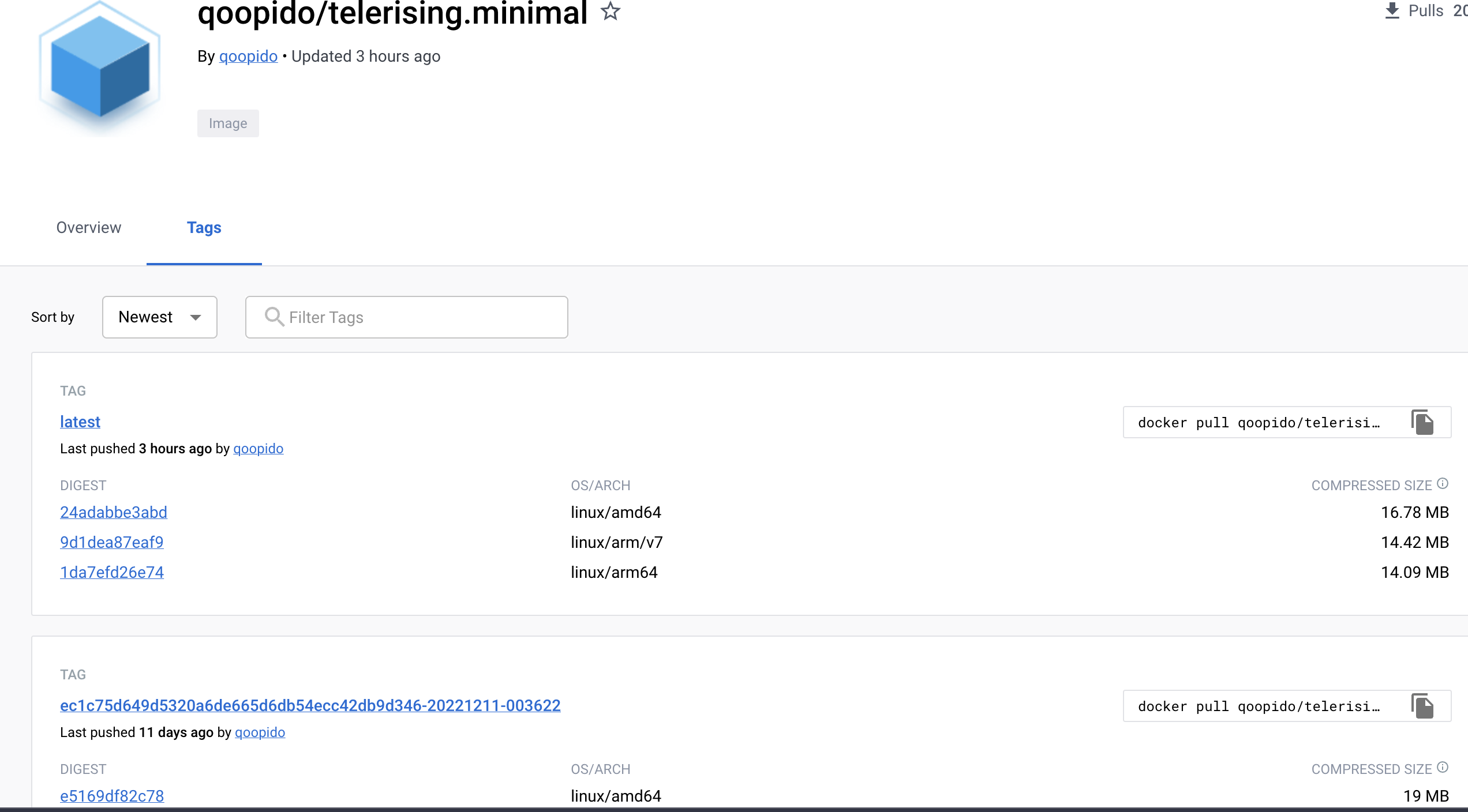The height and width of the screenshot is (812, 1468).
Task: Open digest 9d1dea87eaf9
Action: pyautogui.click(x=112, y=542)
